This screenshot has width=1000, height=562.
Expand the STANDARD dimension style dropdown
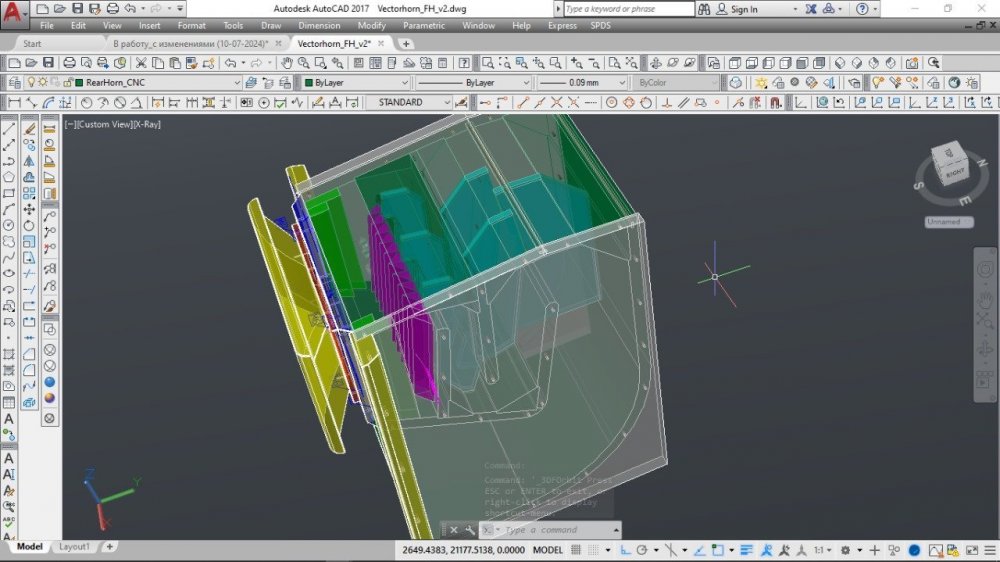tap(445, 102)
